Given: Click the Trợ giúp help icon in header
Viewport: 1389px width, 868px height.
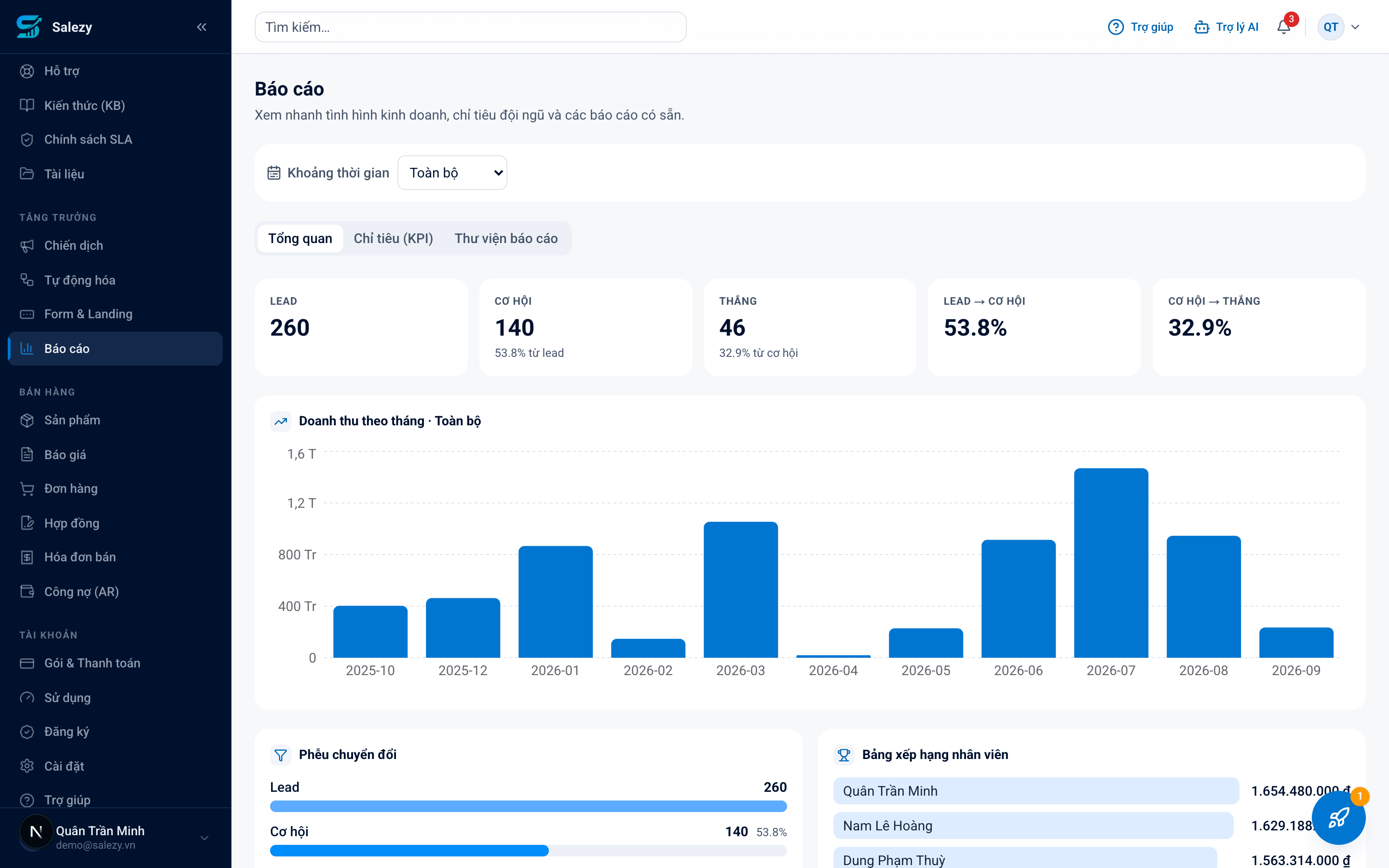Looking at the screenshot, I should pos(1115,27).
